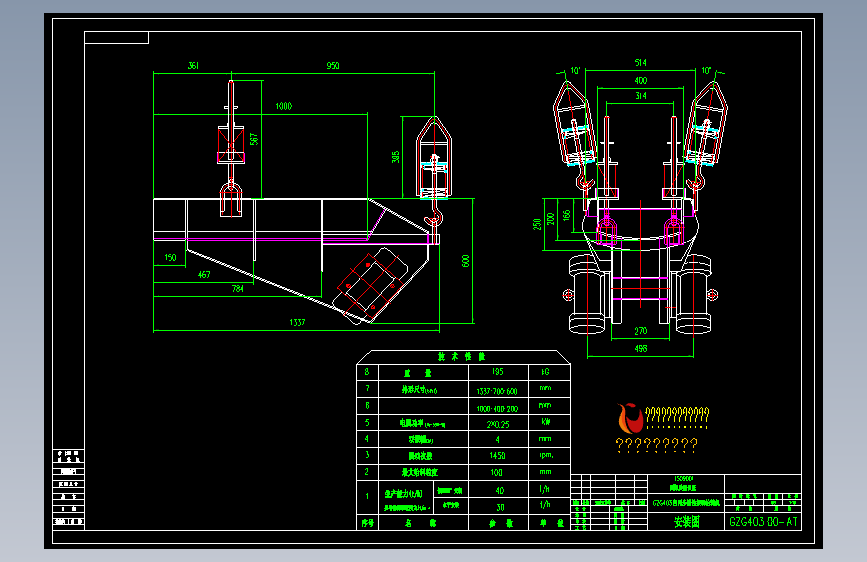Select the 314 dimension label
Image resolution: width=867 pixels, height=562 pixels.
point(641,96)
